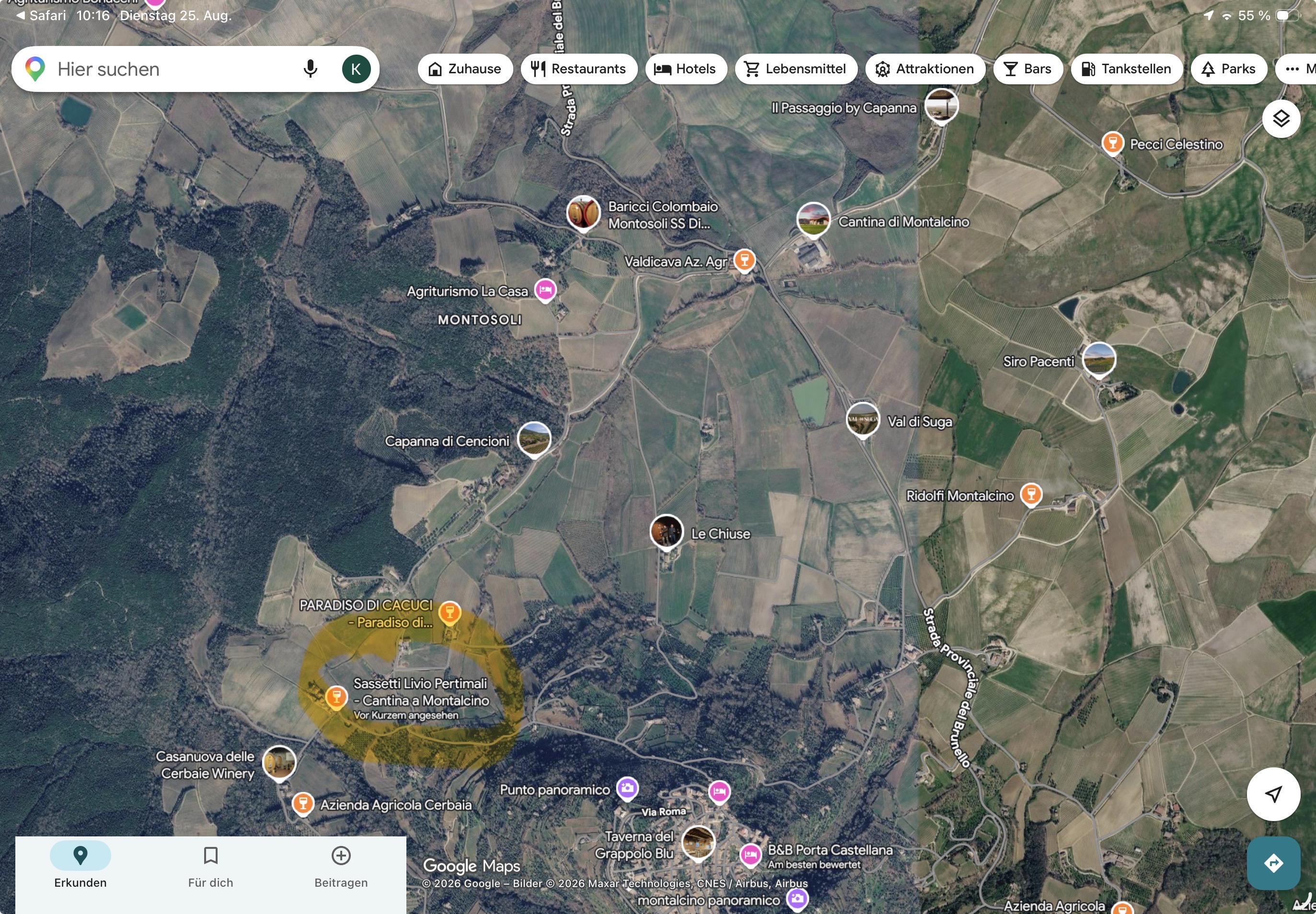Open Taverna del Grappolo Blu photo pin

(x=698, y=843)
